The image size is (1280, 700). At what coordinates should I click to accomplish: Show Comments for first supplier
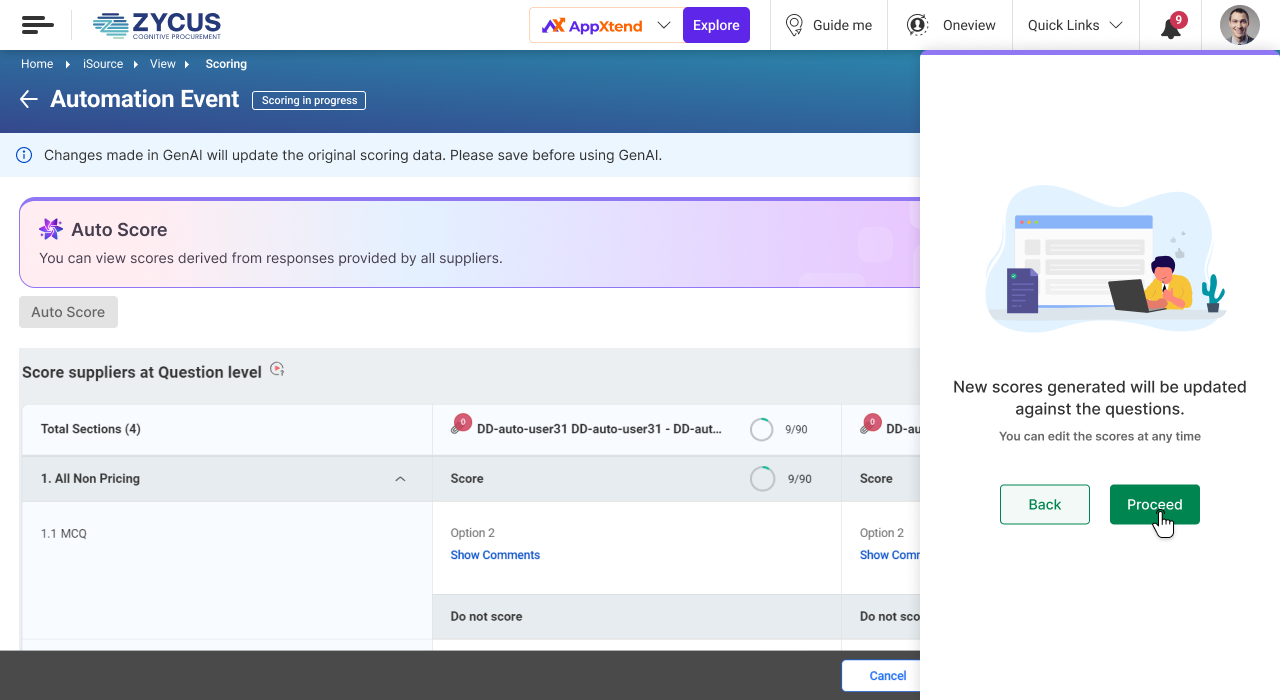click(495, 555)
